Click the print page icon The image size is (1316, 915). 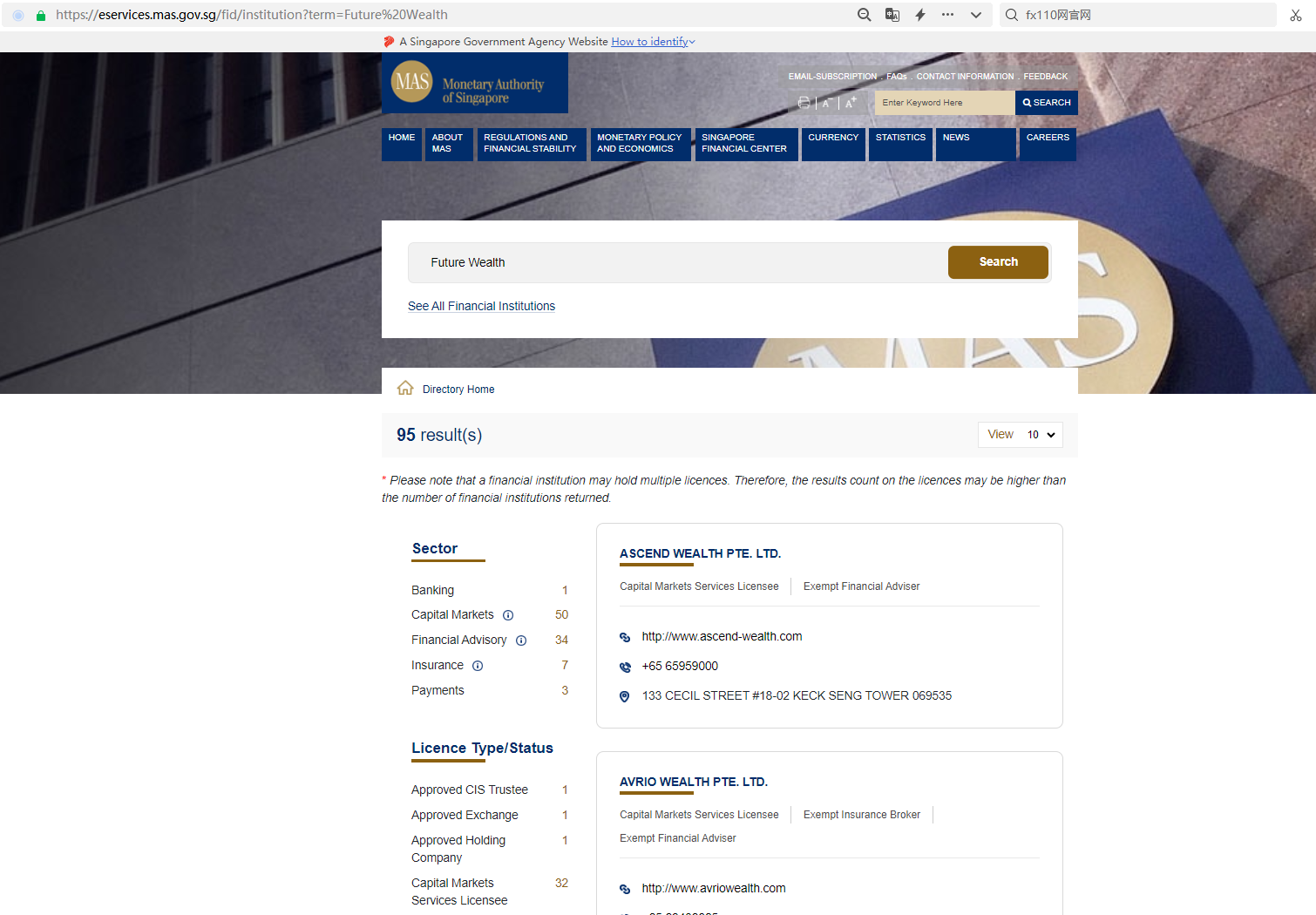point(804,103)
